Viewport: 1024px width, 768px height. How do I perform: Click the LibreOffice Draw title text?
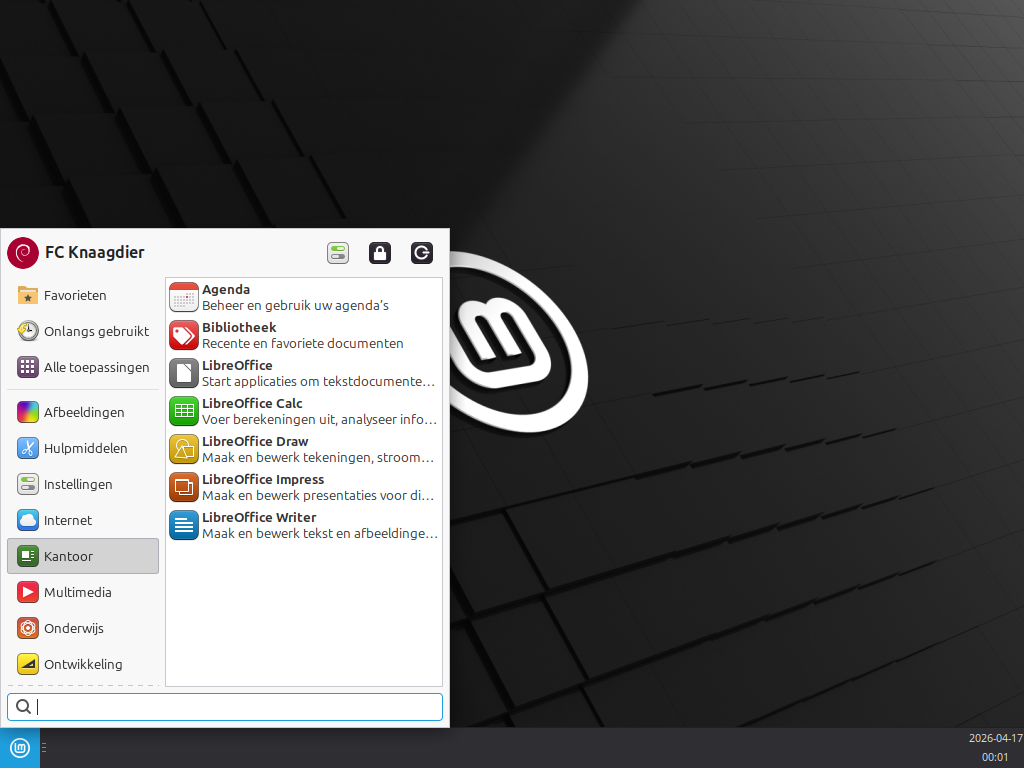tap(255, 441)
